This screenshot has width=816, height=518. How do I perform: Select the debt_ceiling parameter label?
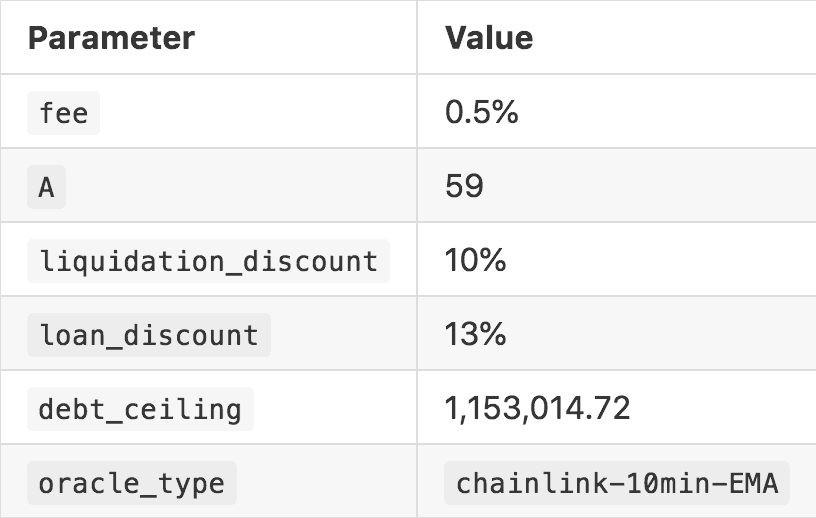coord(140,408)
